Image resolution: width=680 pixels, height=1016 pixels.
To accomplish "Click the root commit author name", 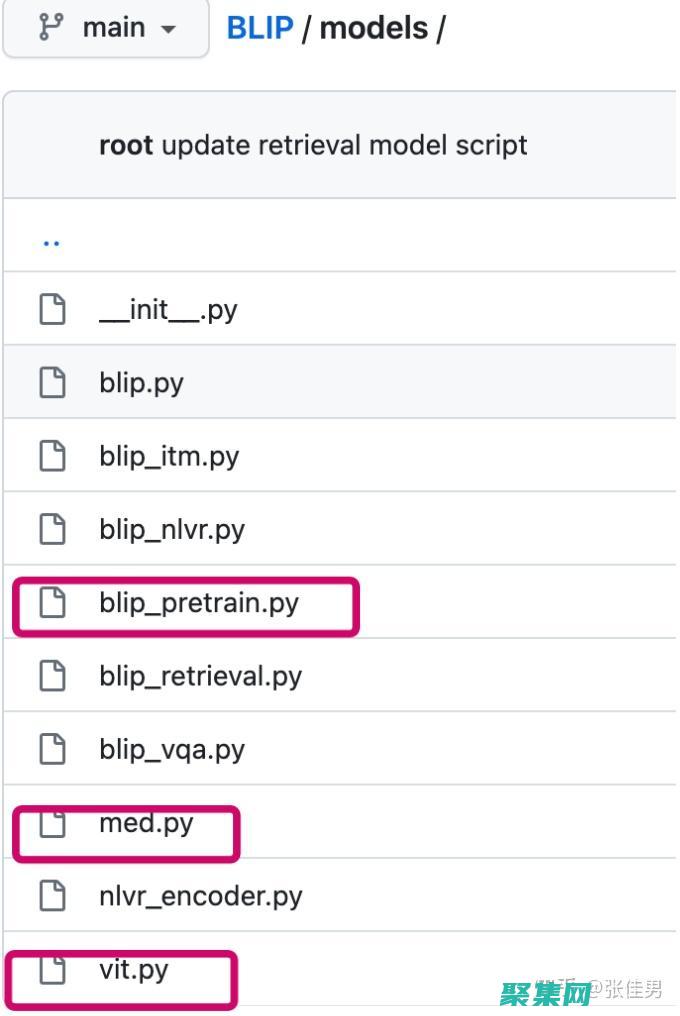I will 126,145.
